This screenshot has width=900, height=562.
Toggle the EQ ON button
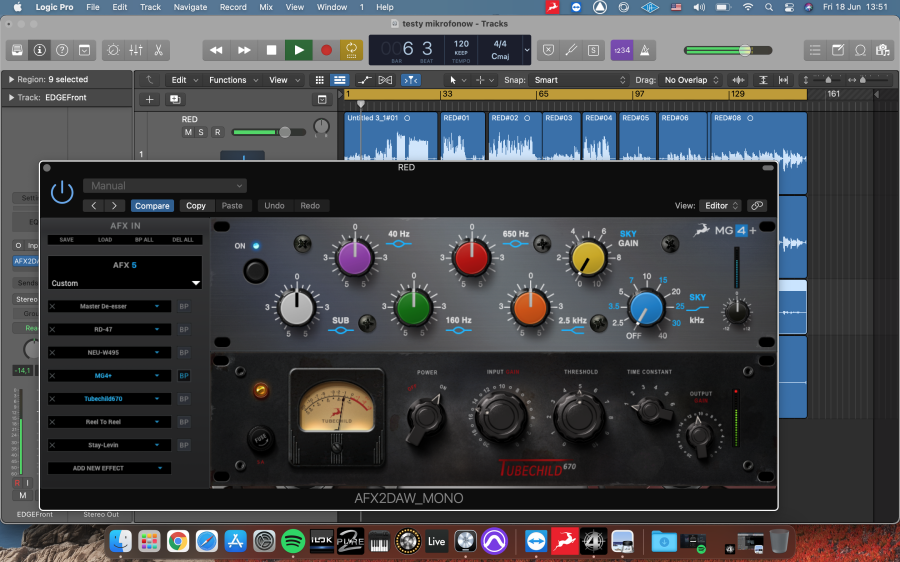[255, 271]
